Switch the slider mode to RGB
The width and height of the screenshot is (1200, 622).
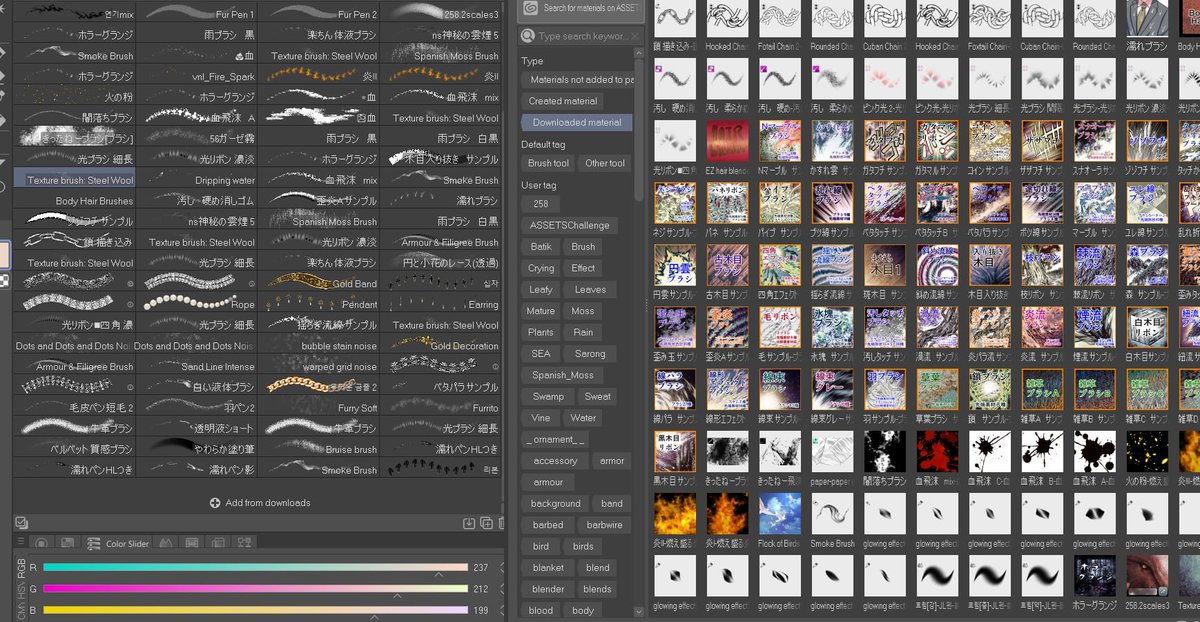coord(21,568)
